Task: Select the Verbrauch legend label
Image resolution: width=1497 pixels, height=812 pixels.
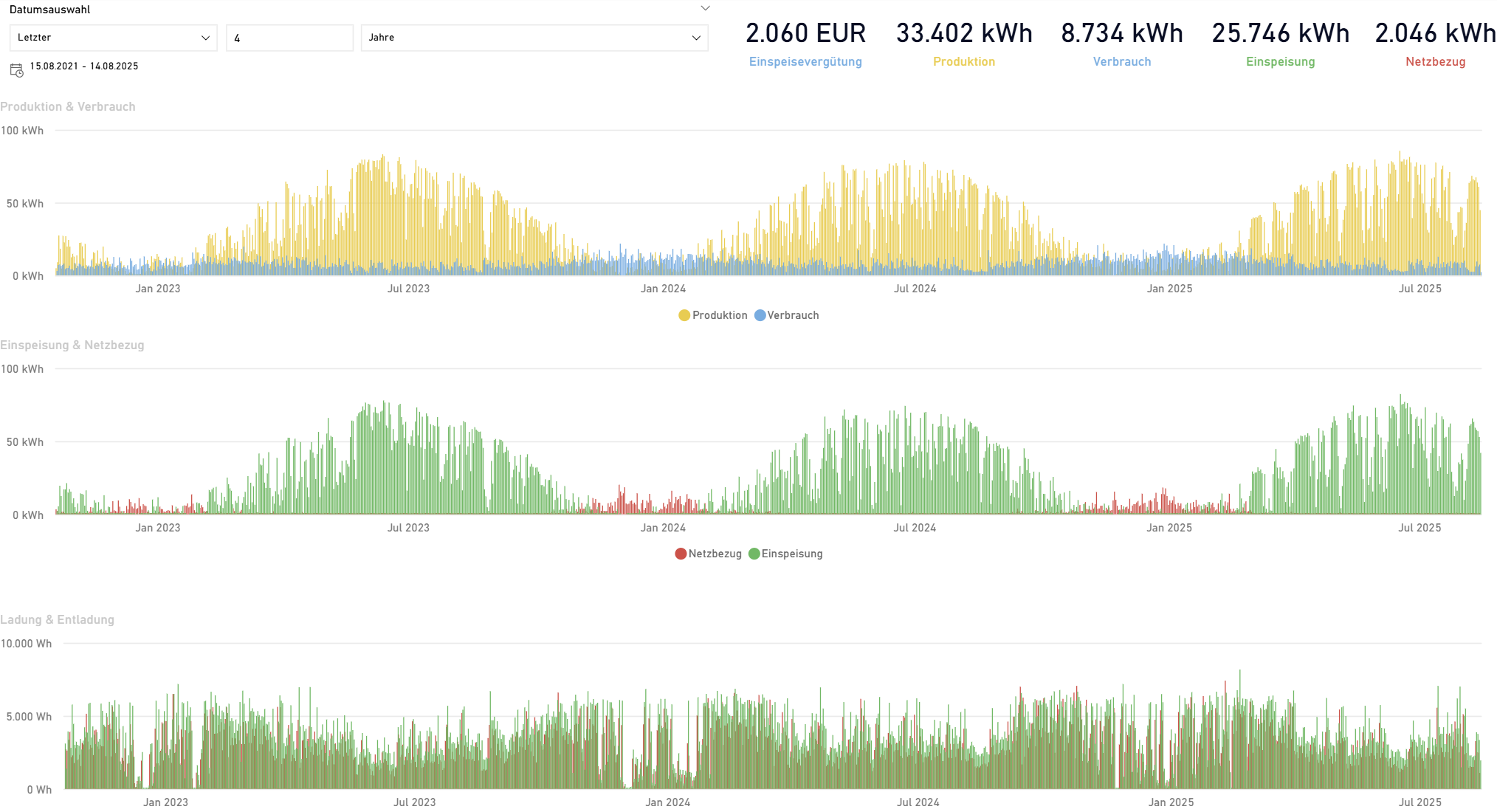Action: [x=793, y=315]
